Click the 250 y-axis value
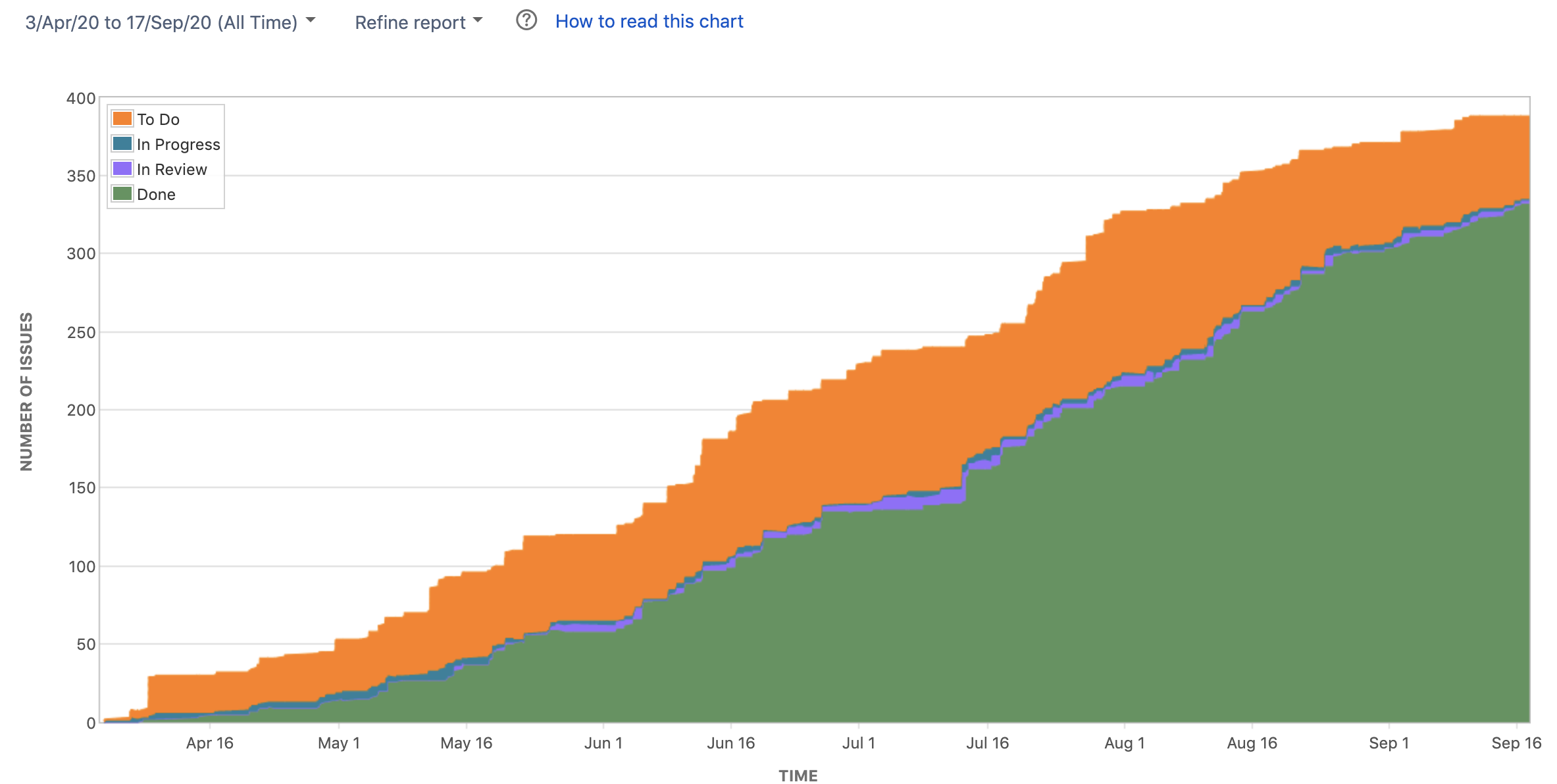This screenshot has width=1557, height=784. (81, 333)
